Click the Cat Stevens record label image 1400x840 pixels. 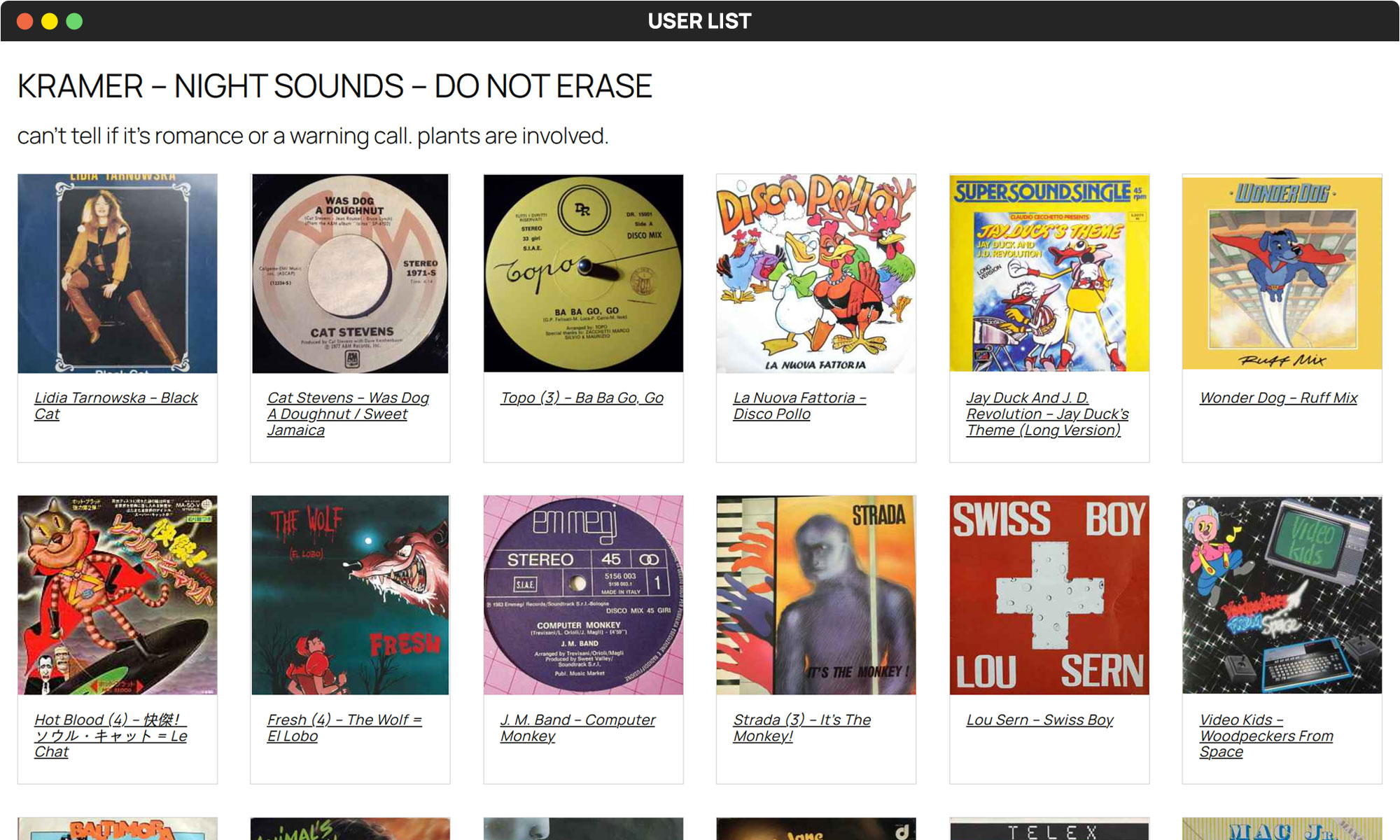click(x=350, y=274)
